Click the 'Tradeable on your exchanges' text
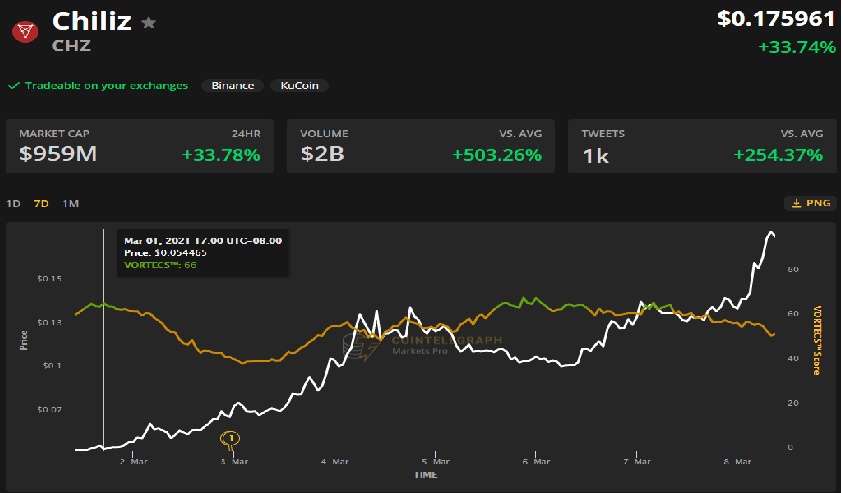The height and width of the screenshot is (493, 843). point(106,85)
